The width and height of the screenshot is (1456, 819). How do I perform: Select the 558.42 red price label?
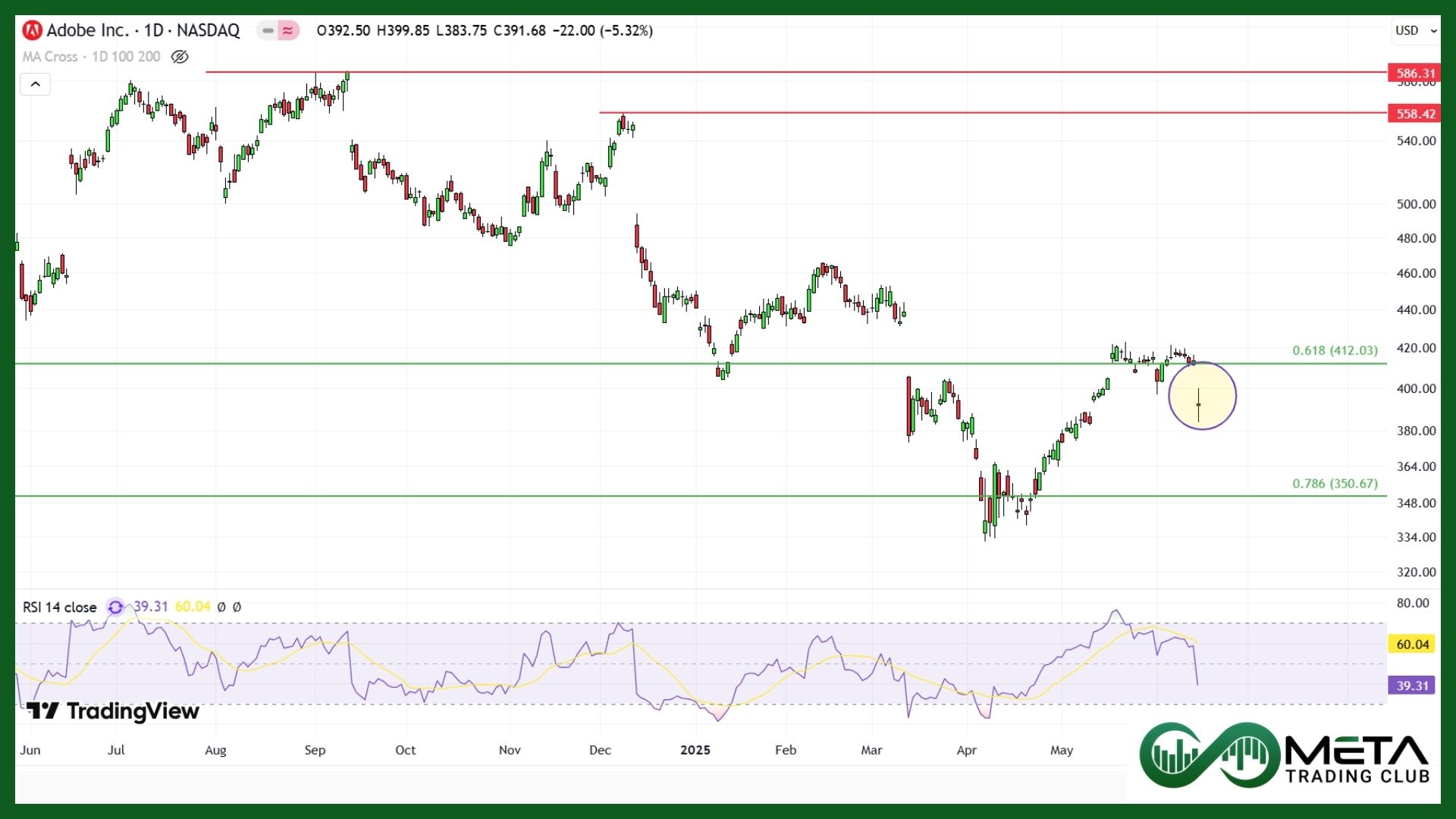(1415, 114)
